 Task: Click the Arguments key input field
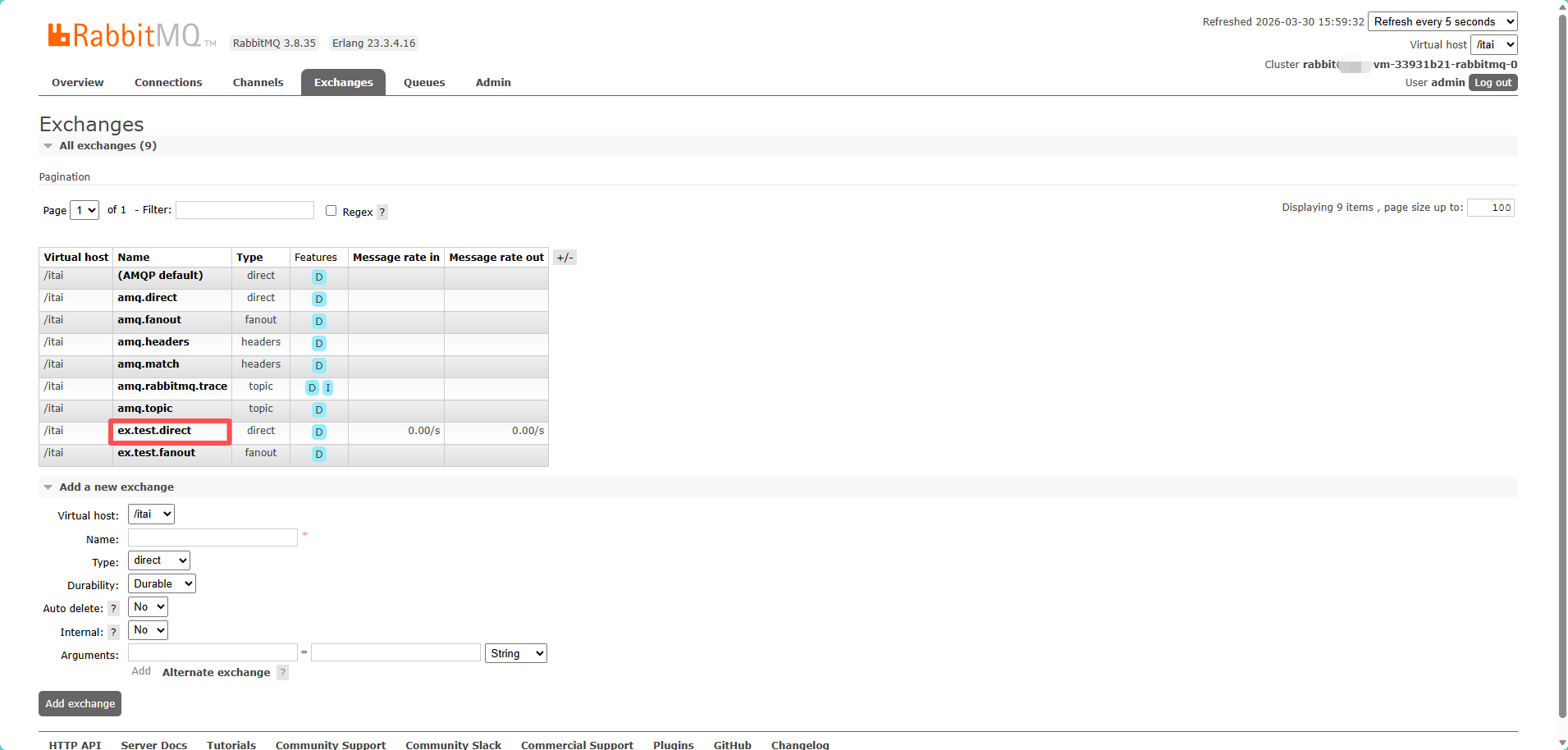[213, 652]
